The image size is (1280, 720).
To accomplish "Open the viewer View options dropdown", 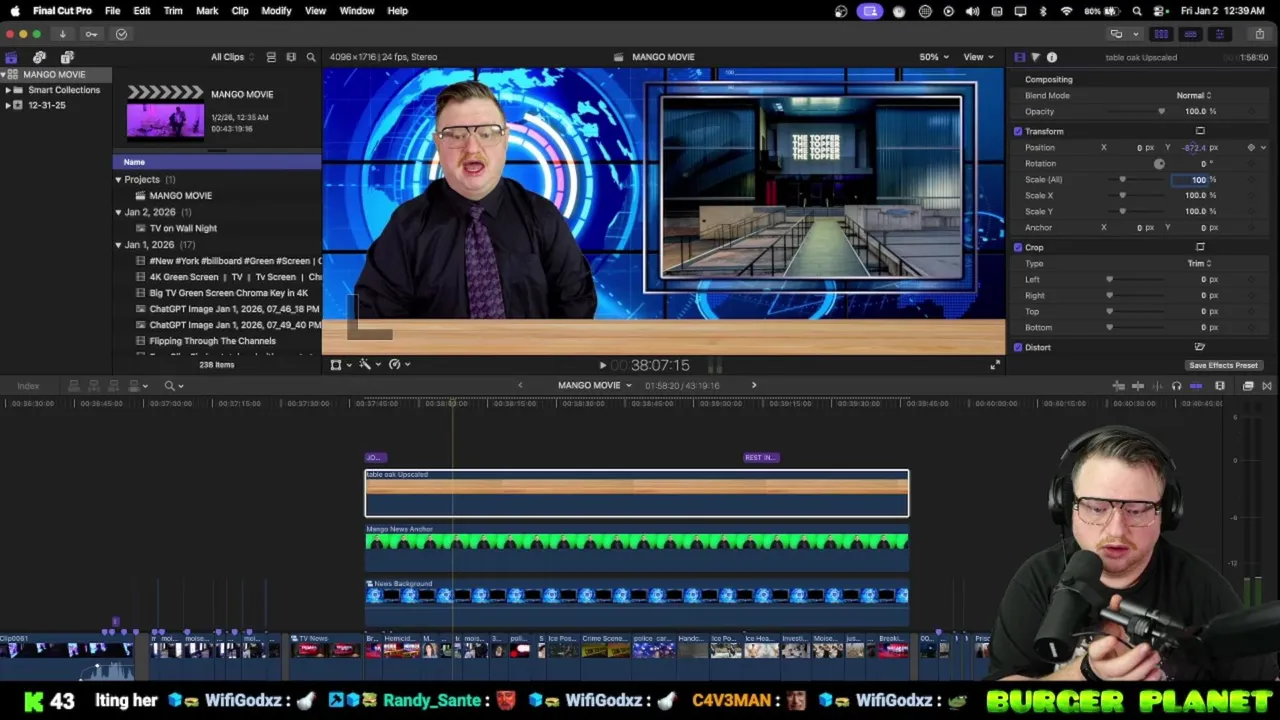I will pos(978,57).
